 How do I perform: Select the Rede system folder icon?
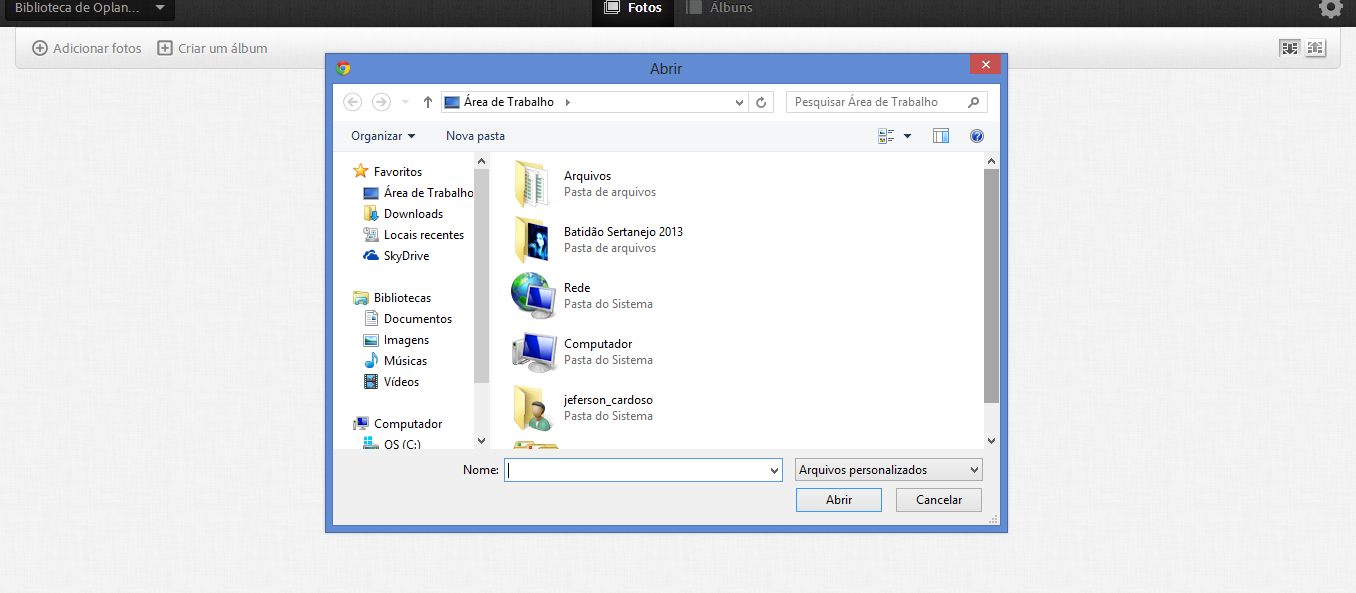tap(532, 295)
